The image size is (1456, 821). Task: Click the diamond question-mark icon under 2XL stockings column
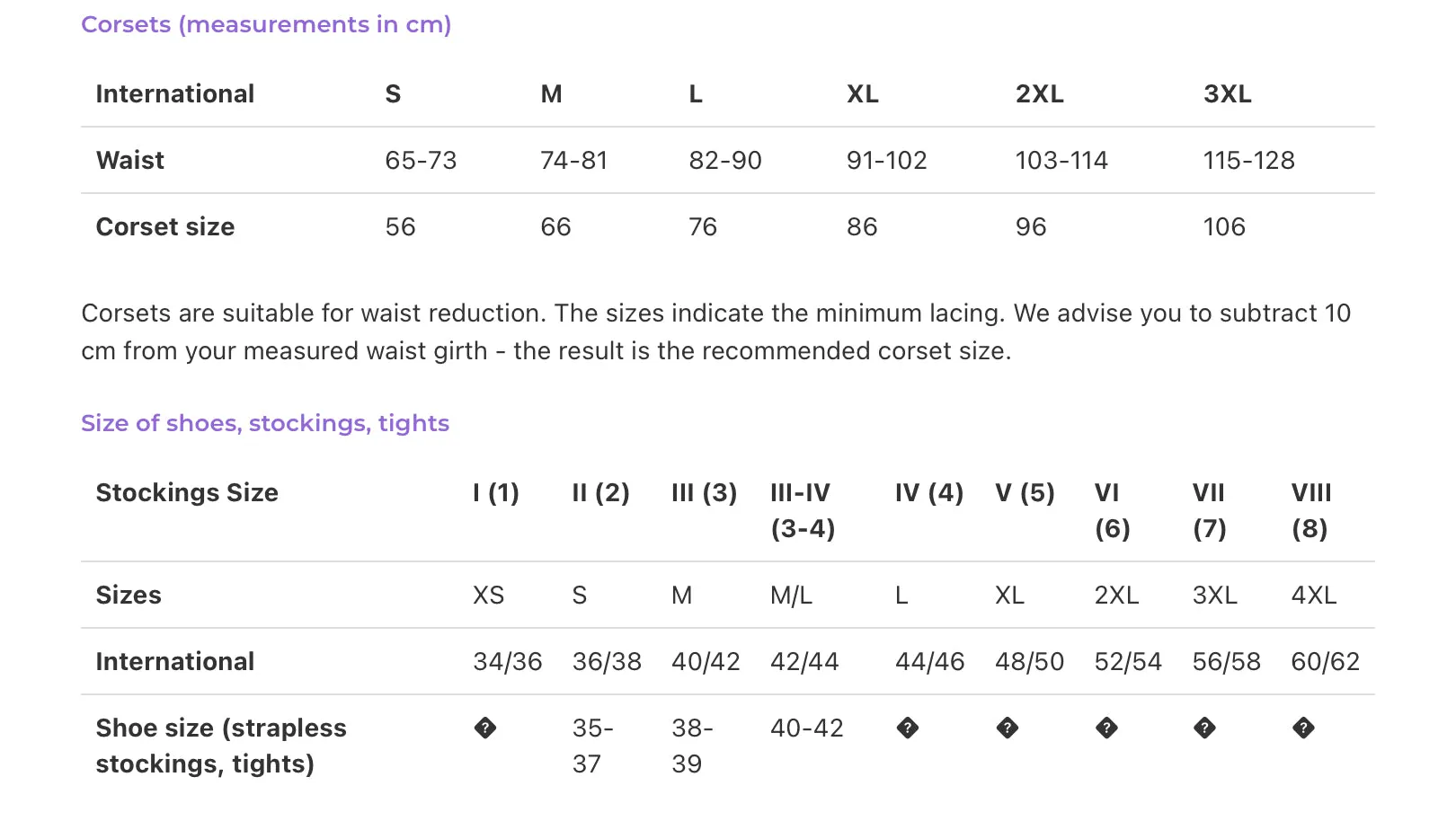1106,728
